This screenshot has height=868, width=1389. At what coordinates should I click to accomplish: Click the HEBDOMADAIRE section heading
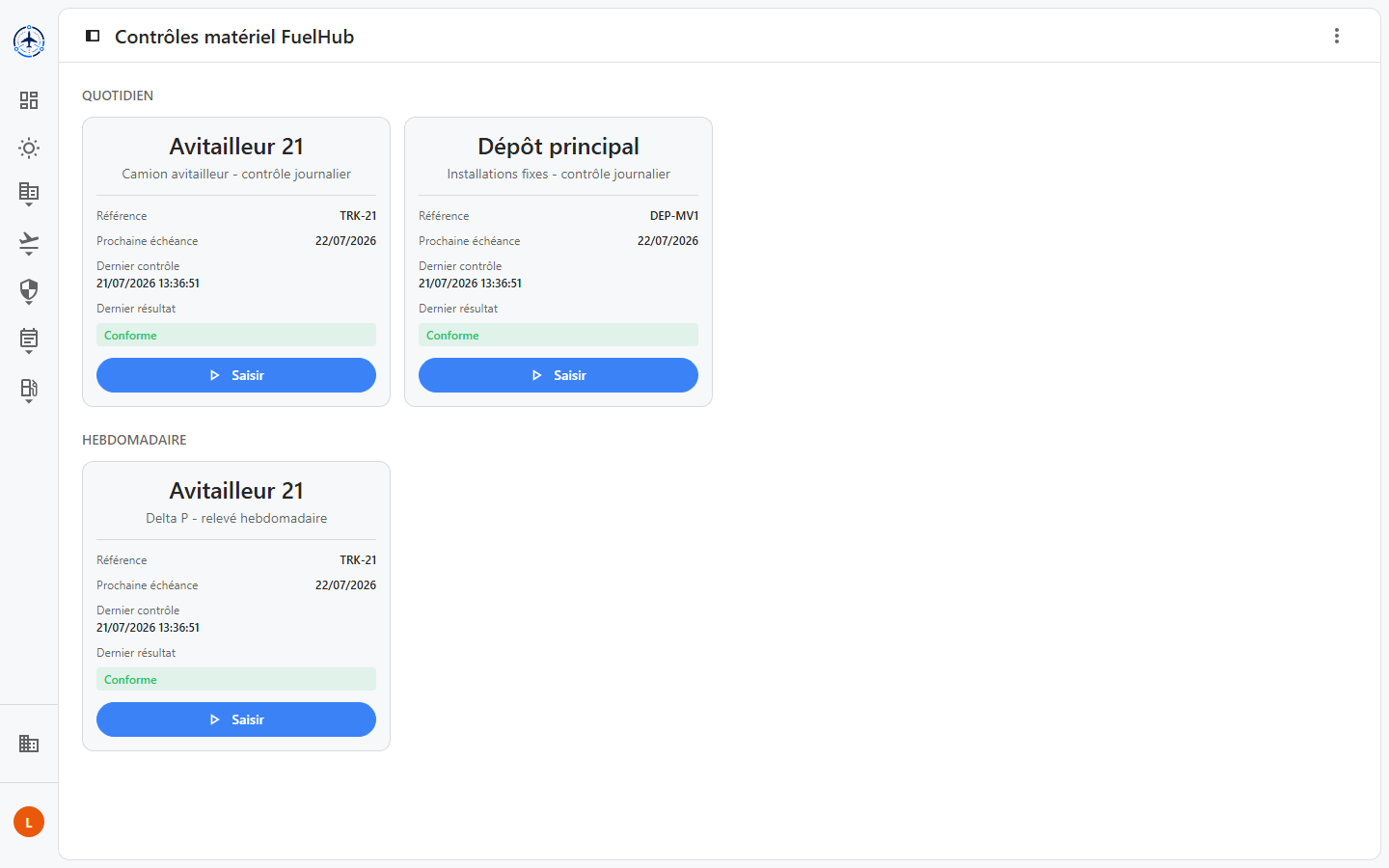134,440
